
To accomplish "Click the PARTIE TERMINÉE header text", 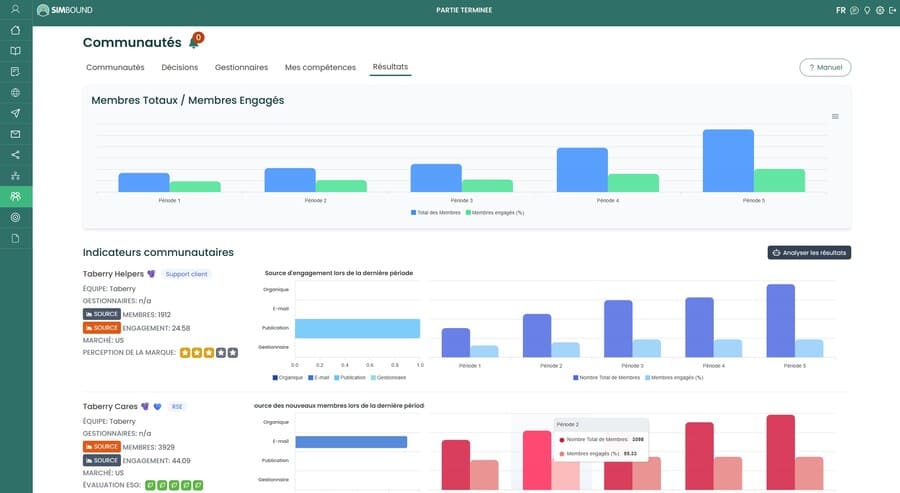I will (x=464, y=10).
